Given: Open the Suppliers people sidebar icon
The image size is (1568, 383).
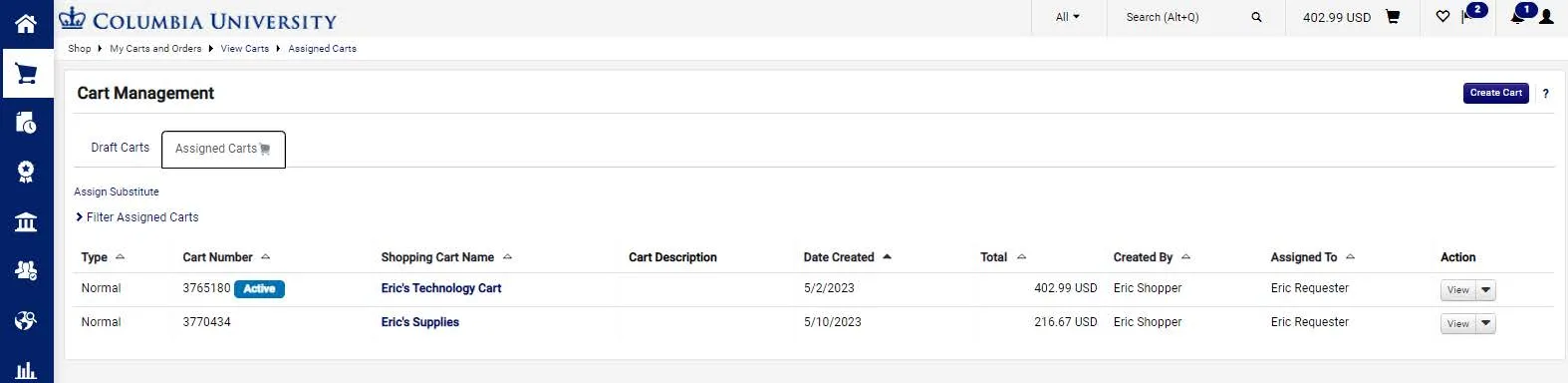Looking at the screenshot, I should (26, 270).
